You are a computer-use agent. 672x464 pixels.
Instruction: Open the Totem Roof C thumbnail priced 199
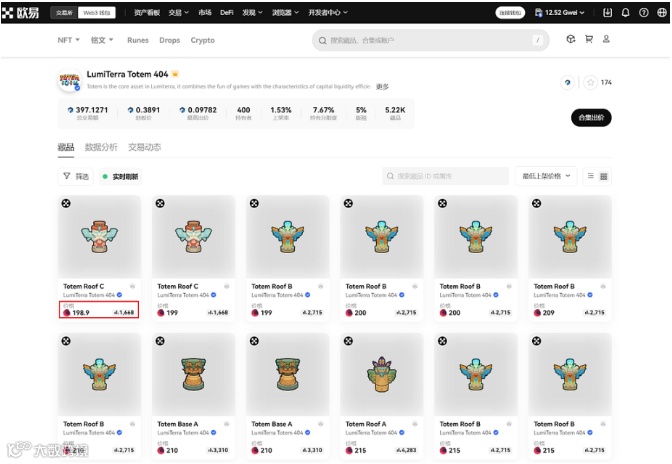(x=193, y=237)
